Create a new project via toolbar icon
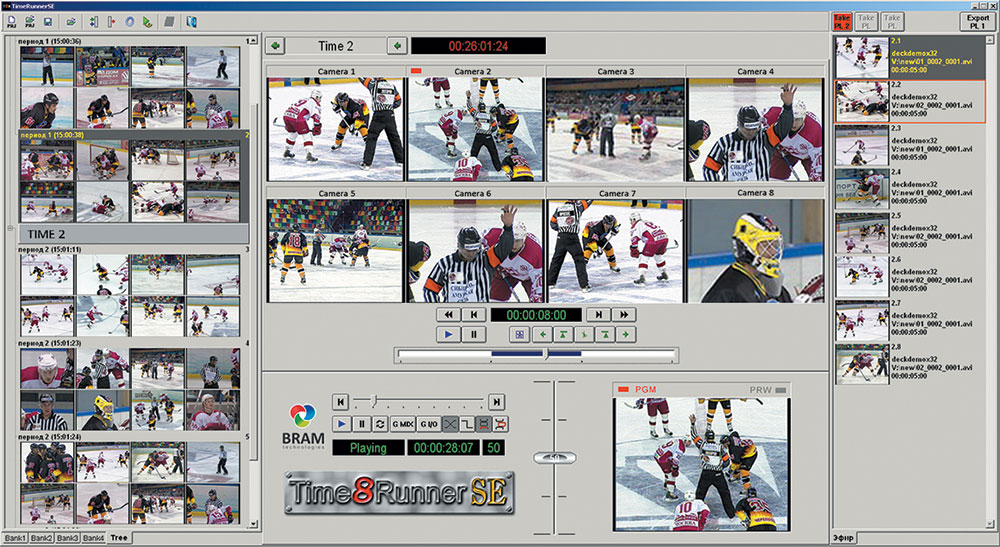Image resolution: width=1000 pixels, height=547 pixels. click(11, 22)
